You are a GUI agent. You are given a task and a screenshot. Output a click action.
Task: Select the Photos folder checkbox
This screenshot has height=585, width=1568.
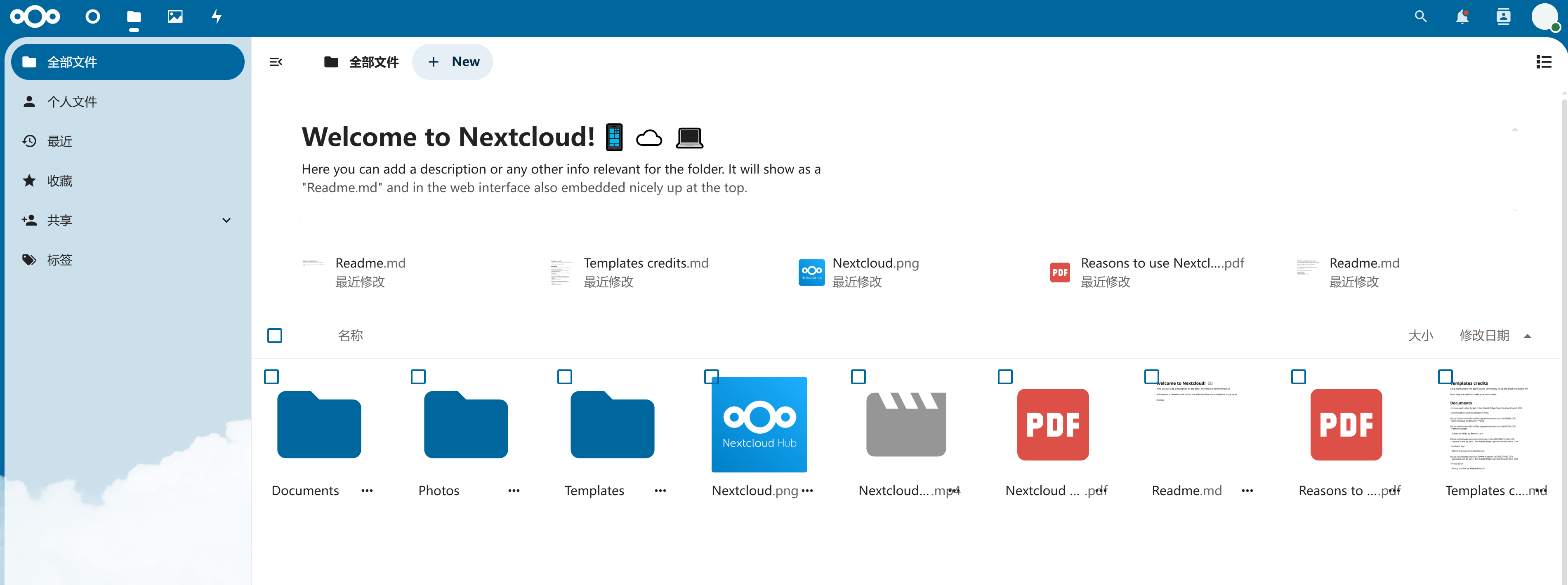click(x=418, y=377)
